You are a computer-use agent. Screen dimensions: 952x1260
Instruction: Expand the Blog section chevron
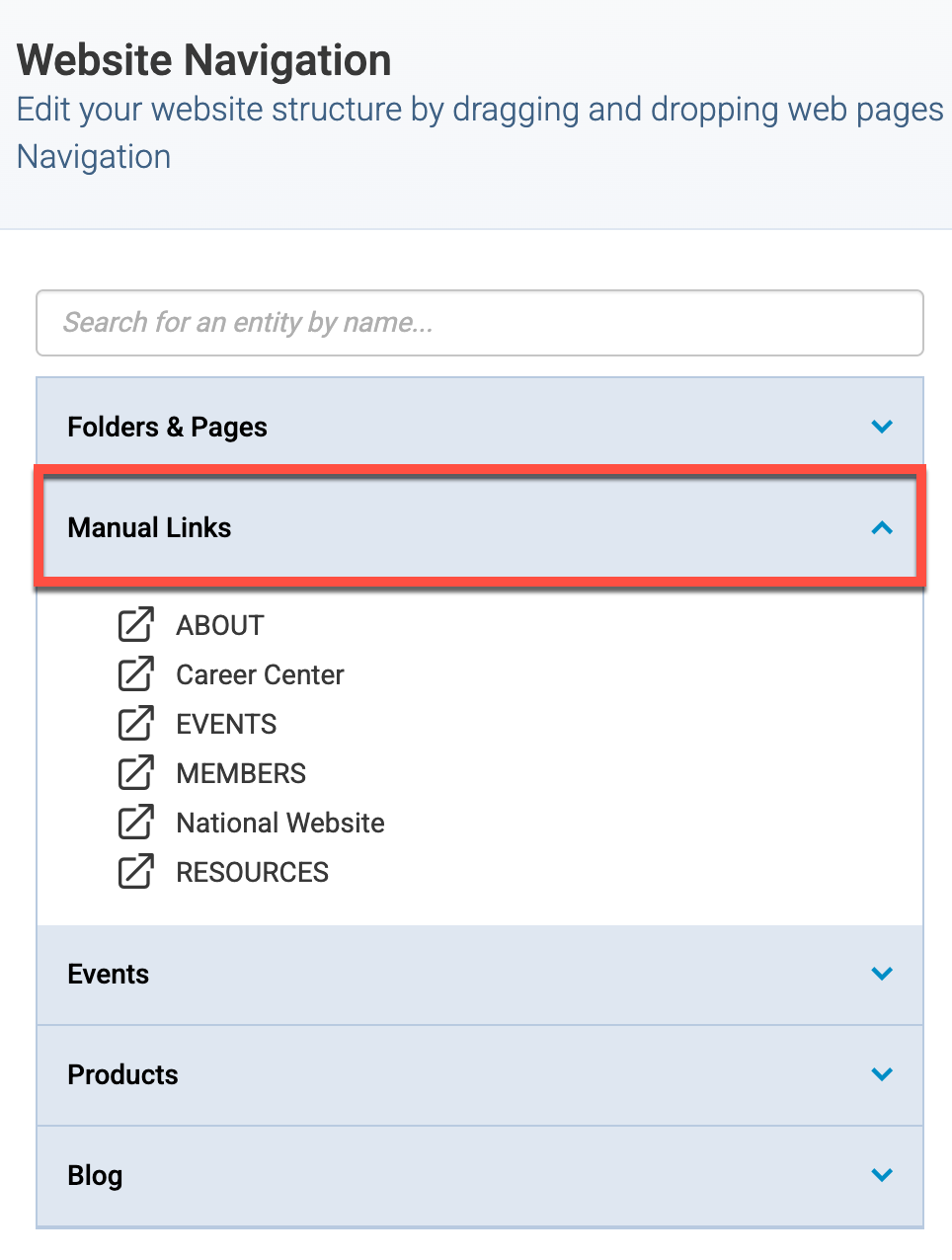point(882,1175)
